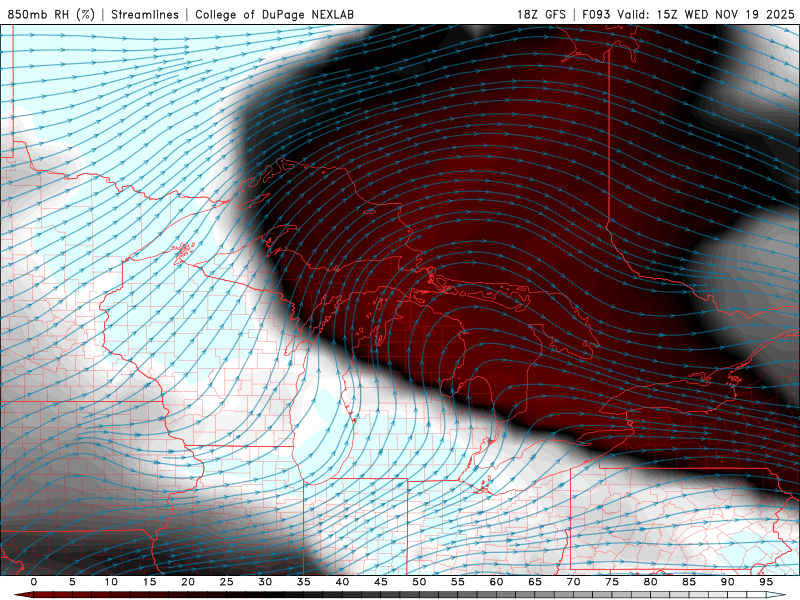Select the '10' label on the RH scale
Image resolution: width=800 pixels, height=600 pixels.
click(x=111, y=582)
